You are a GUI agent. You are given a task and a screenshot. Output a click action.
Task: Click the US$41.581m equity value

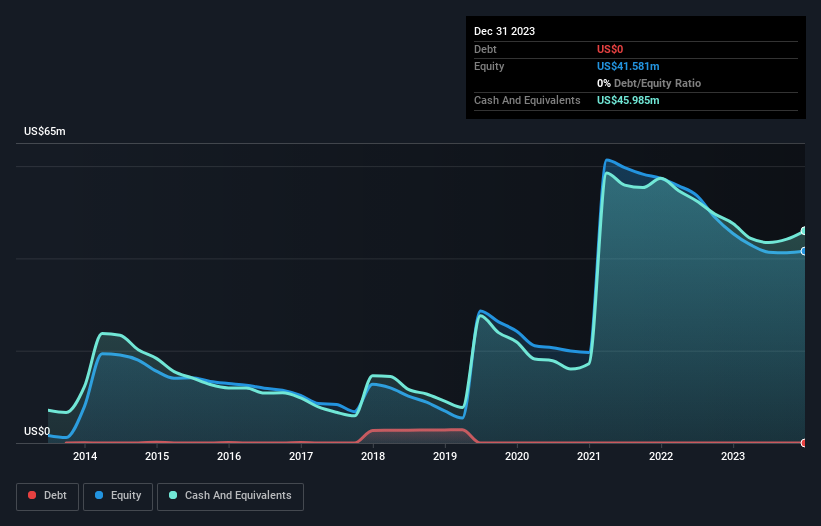[628, 66]
